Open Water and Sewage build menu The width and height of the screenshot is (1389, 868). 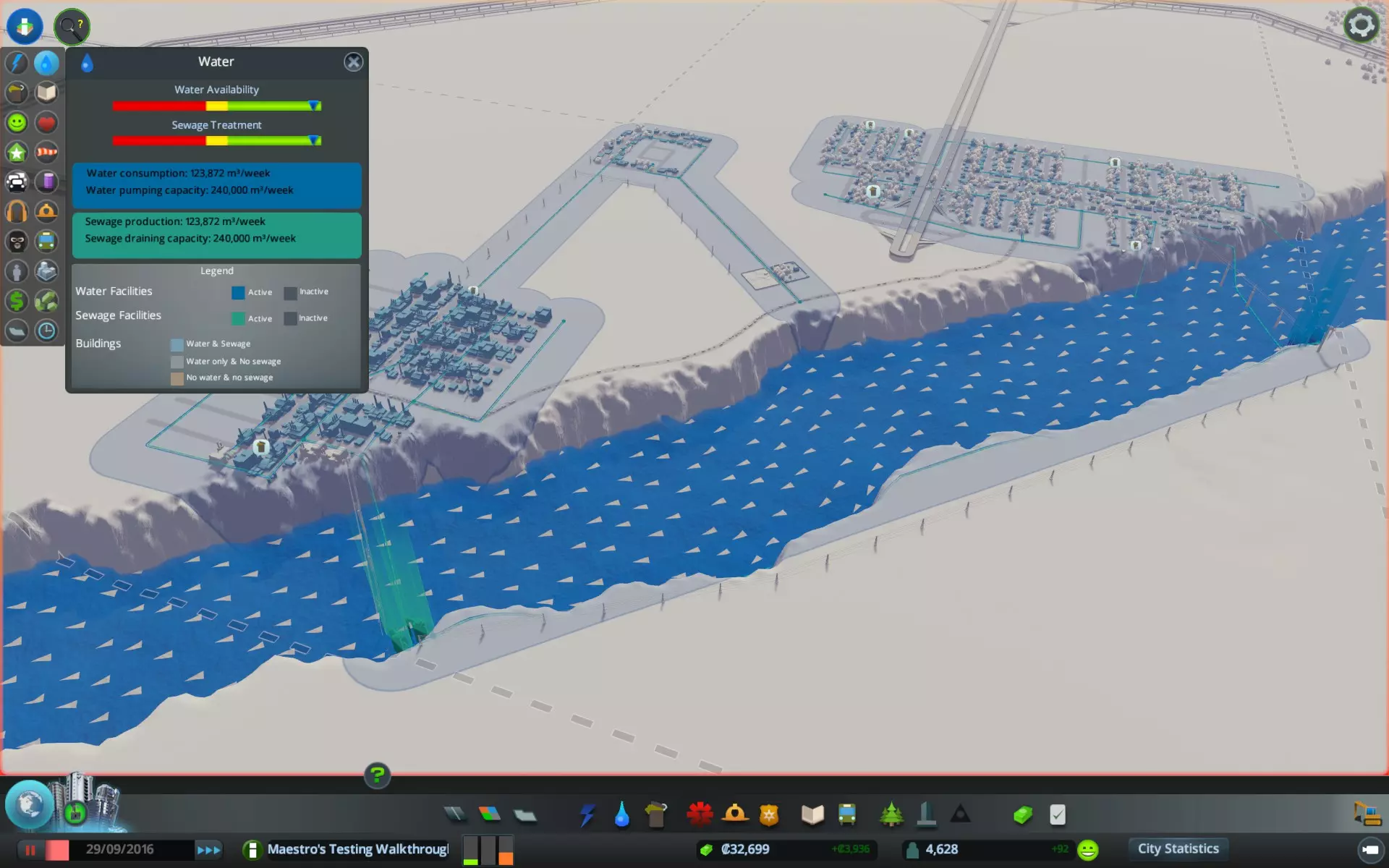coord(621,814)
